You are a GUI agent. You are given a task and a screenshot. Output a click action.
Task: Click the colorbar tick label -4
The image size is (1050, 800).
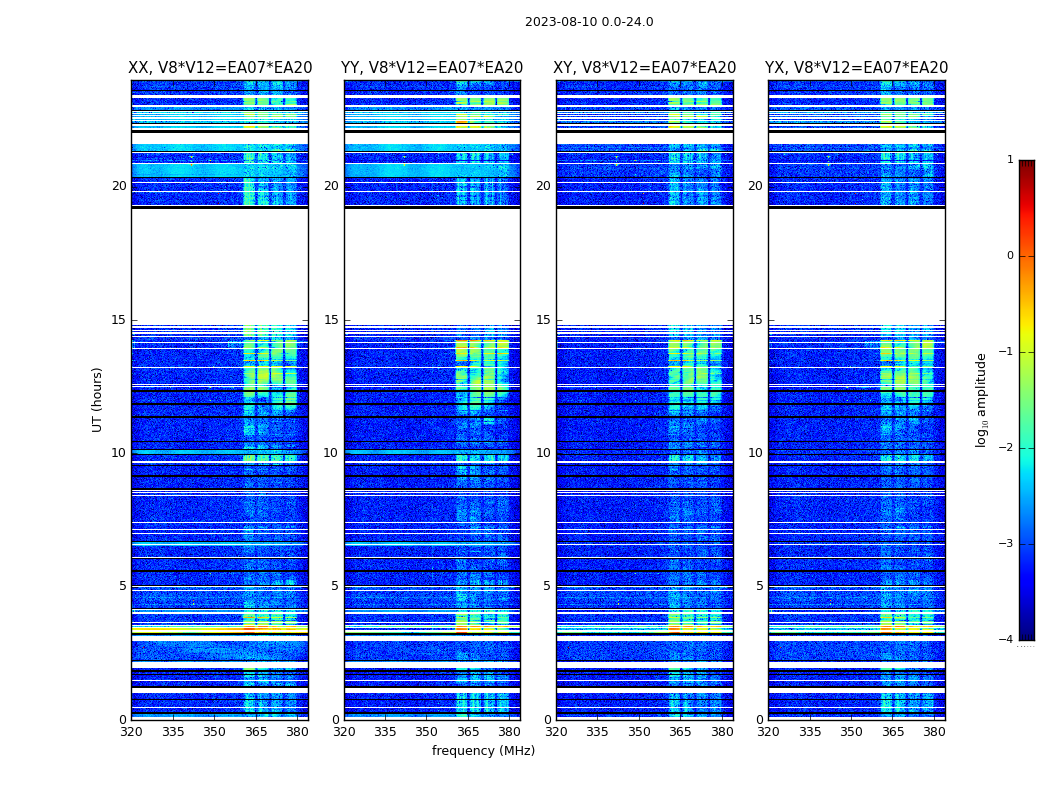1009,640
